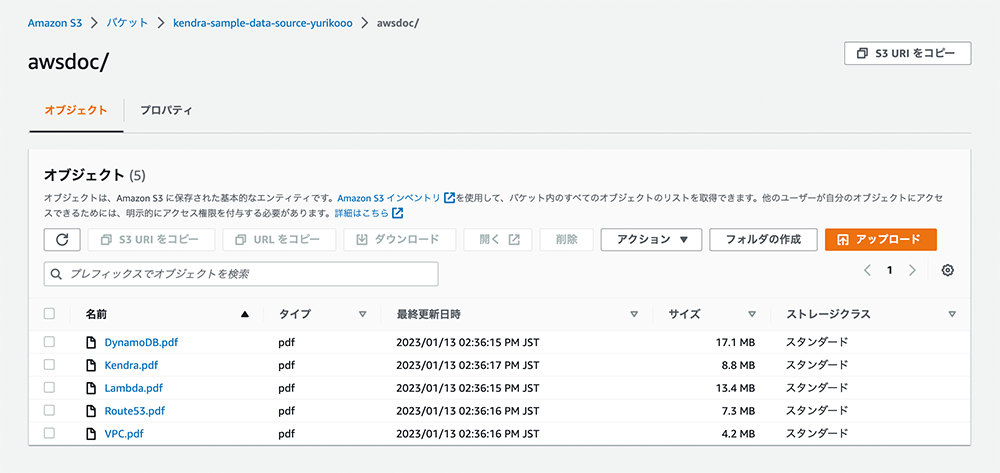This screenshot has height=473, width=1000.
Task: Select all objects with header checkbox
Action: point(49,314)
